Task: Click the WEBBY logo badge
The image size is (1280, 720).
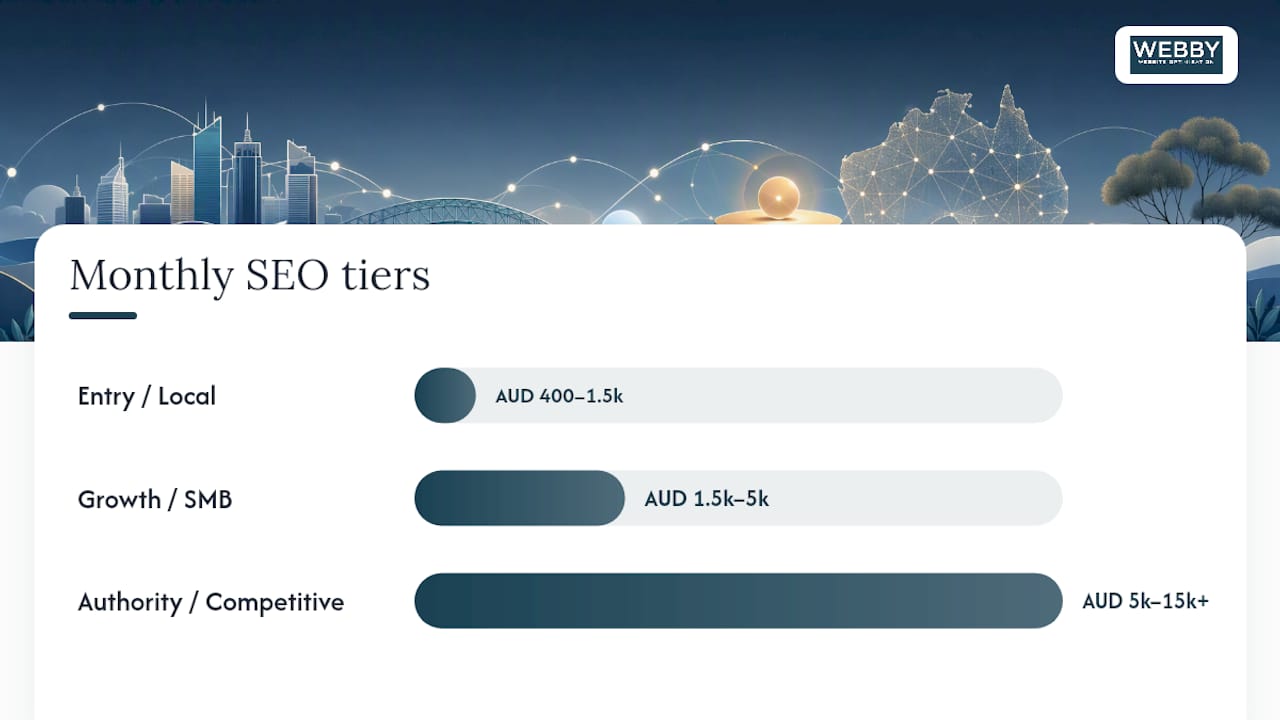Action: point(1176,55)
